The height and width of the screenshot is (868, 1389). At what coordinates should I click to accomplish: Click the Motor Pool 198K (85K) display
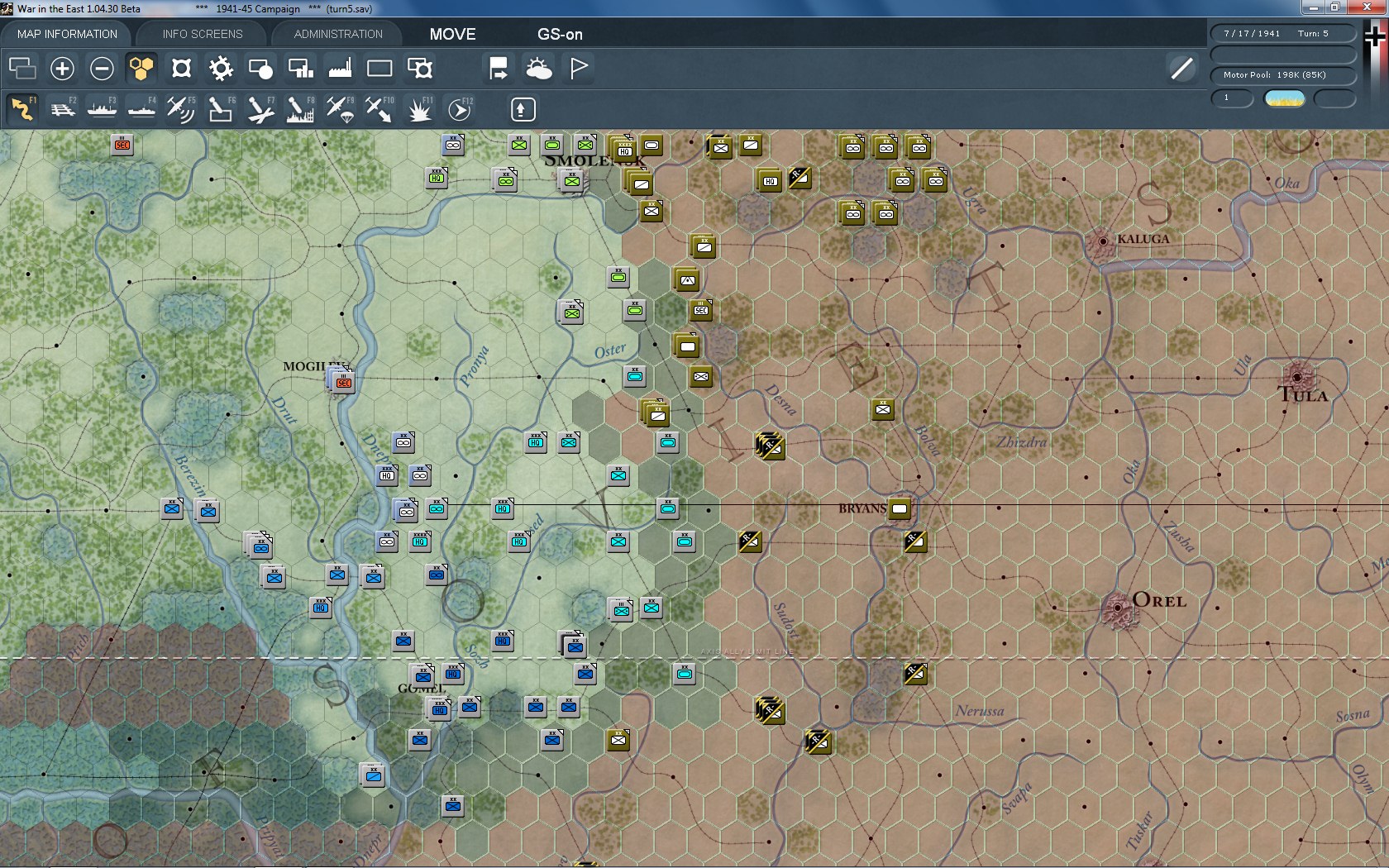1283,75
